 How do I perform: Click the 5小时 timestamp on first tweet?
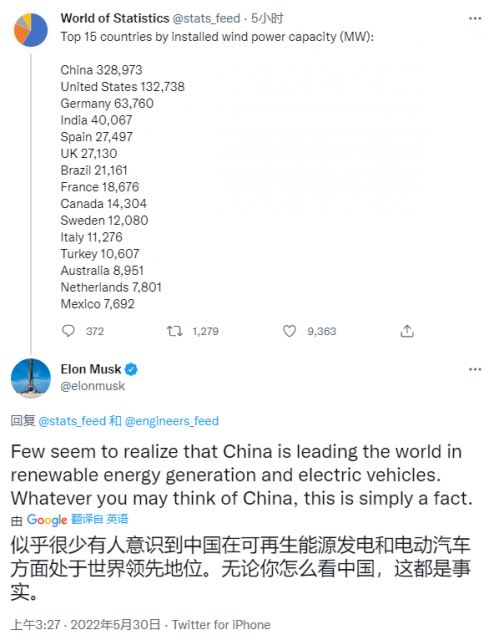coord(267,18)
